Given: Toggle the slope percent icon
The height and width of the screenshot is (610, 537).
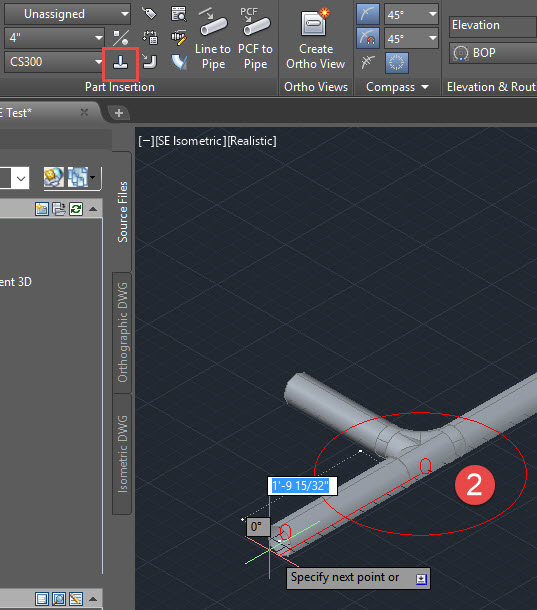Looking at the screenshot, I should tap(121, 38).
